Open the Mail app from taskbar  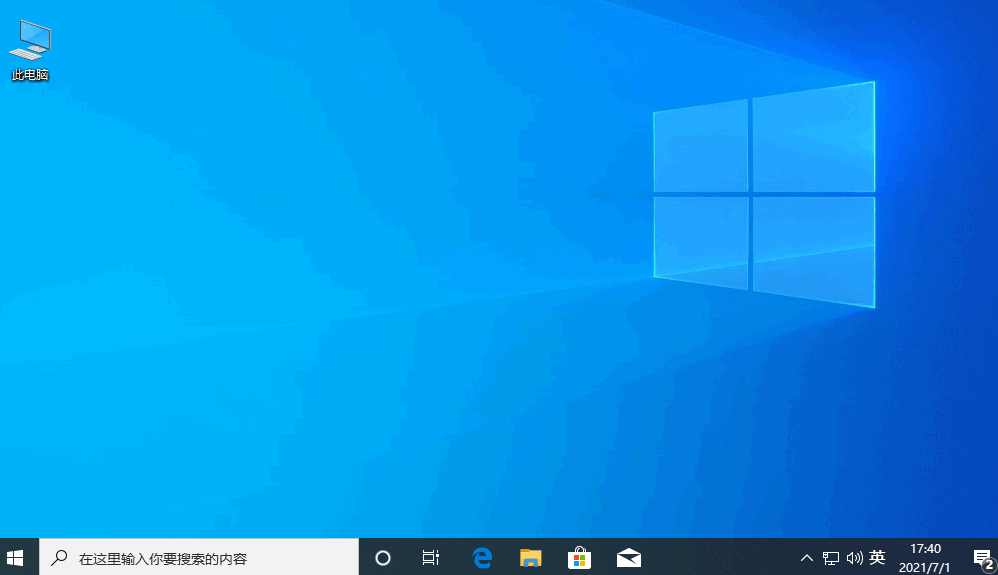[x=628, y=558]
